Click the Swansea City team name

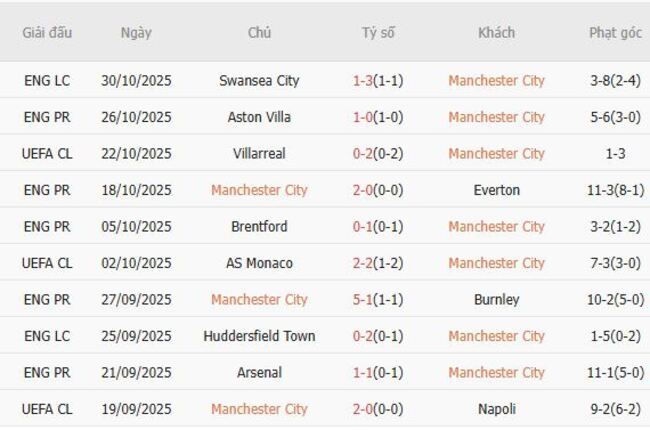click(x=259, y=80)
